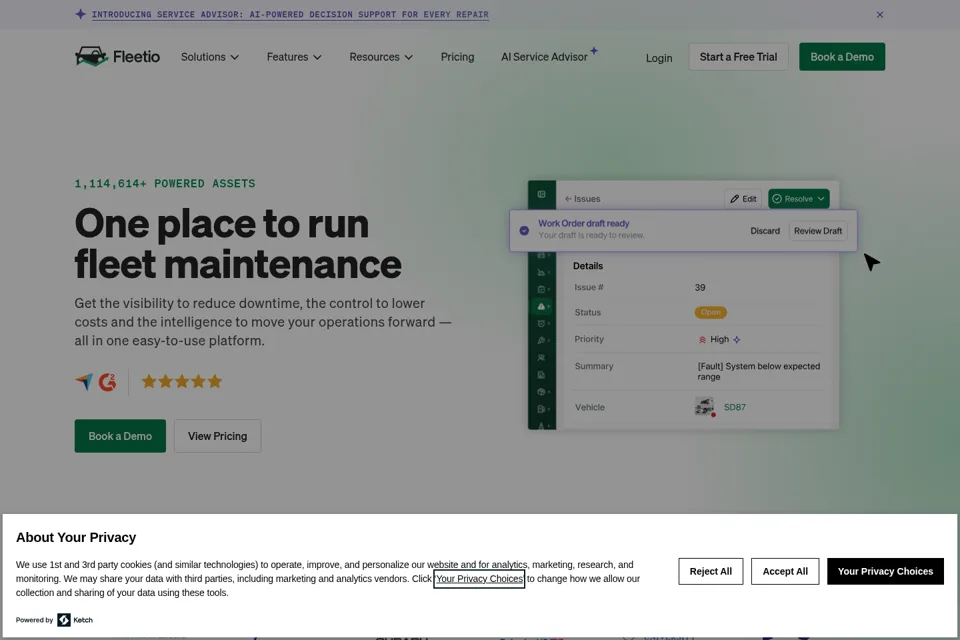The height and width of the screenshot is (640, 960).
Task: Click the Fleetio logo
Action: click(x=117, y=56)
